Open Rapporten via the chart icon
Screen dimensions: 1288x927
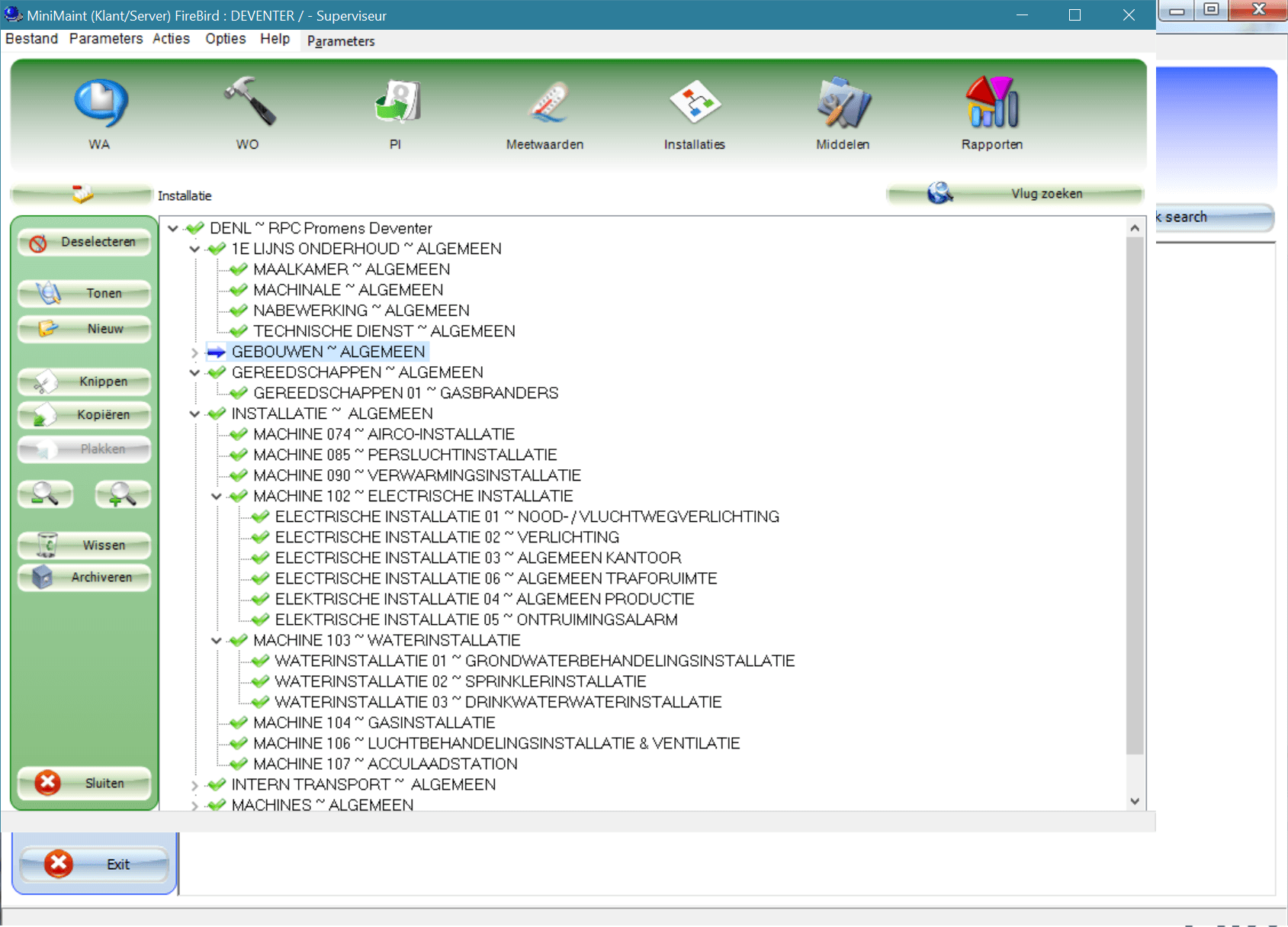point(991,103)
